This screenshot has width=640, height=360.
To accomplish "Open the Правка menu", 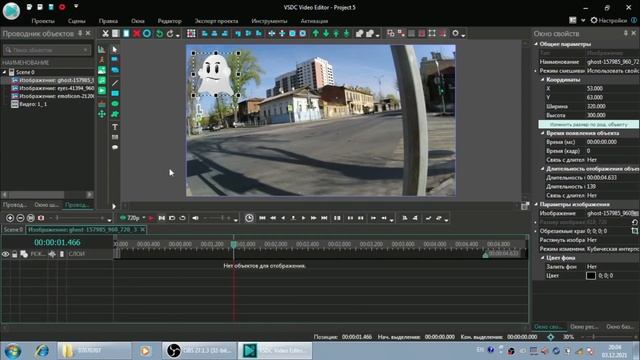I will (x=108, y=21).
